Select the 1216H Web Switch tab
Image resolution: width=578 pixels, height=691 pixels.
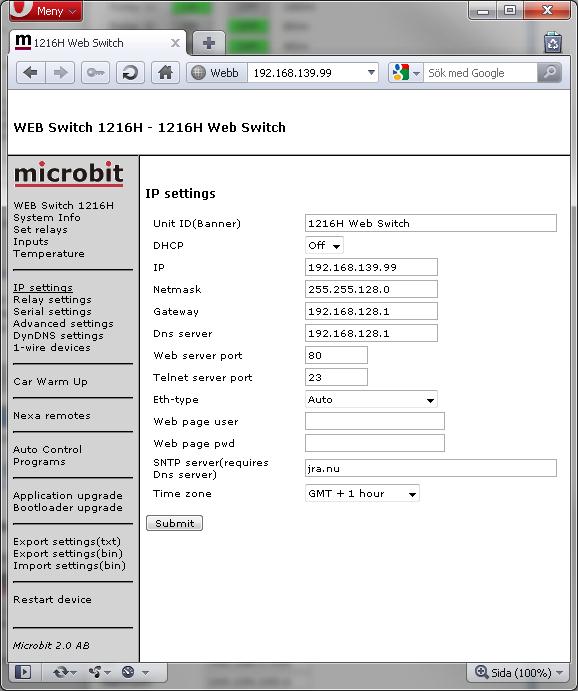[98, 43]
